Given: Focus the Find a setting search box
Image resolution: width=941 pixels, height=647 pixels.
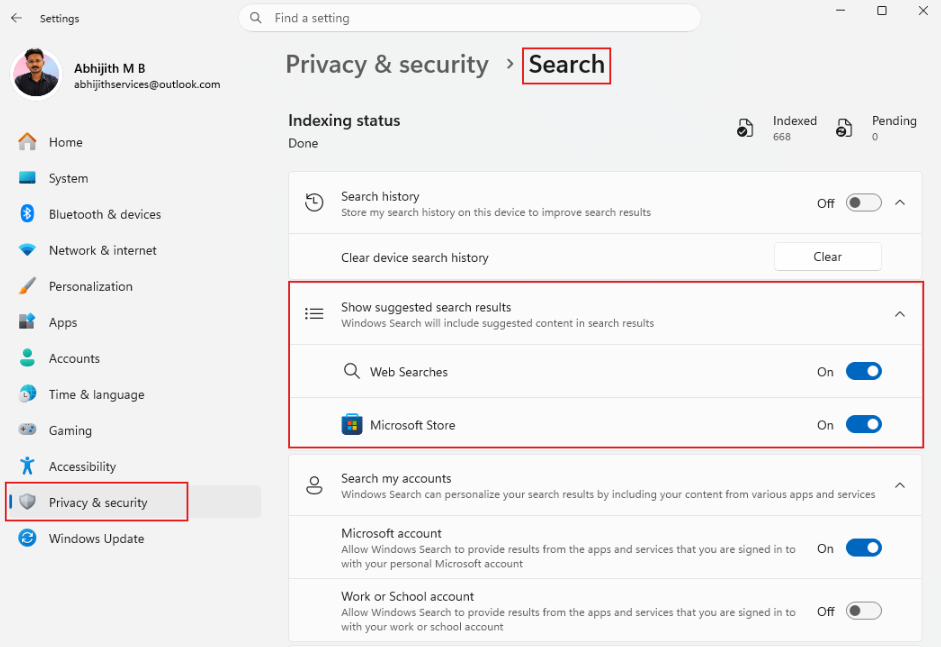Looking at the screenshot, I should [x=470, y=18].
